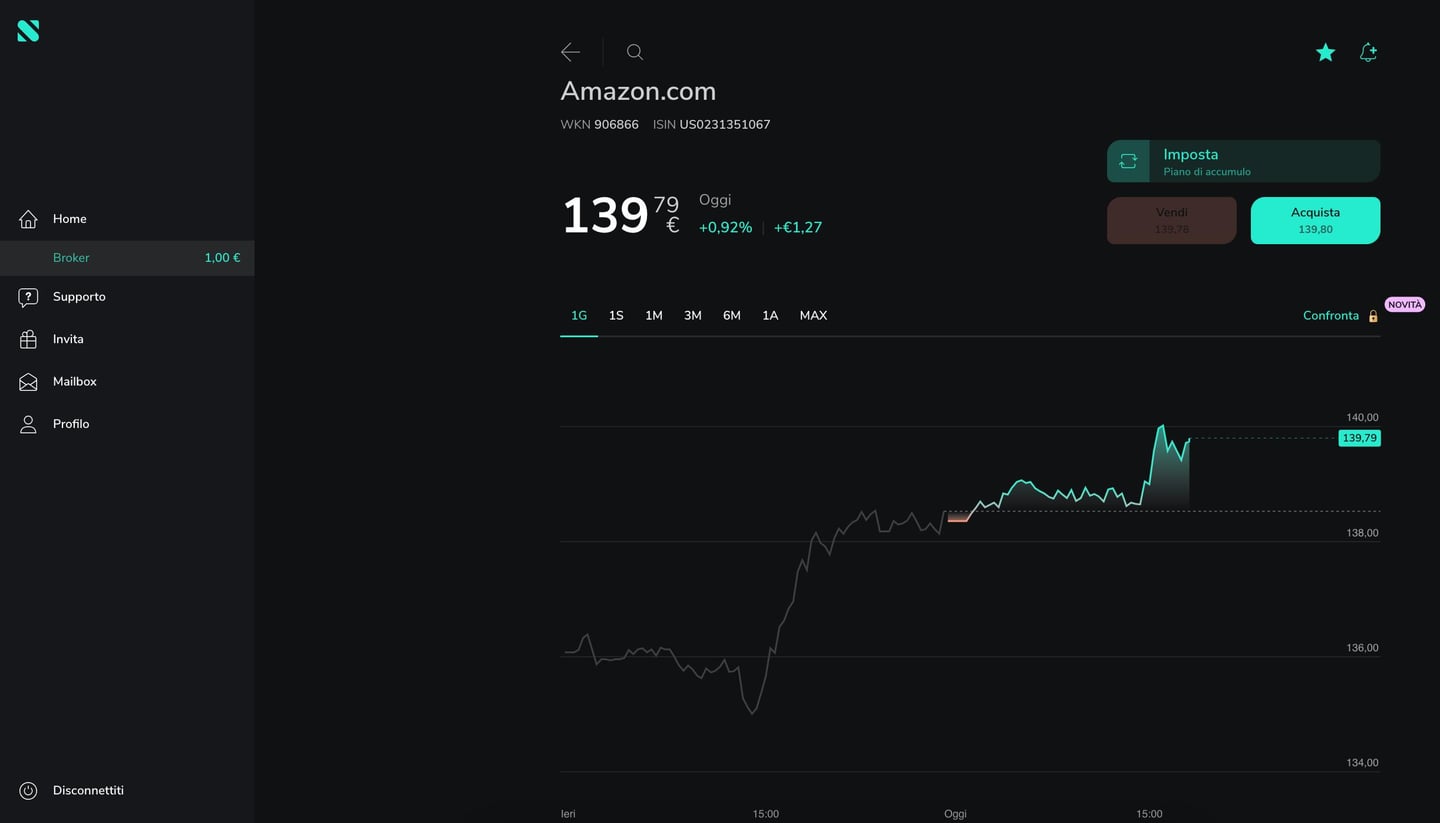This screenshot has height=823, width=1440.
Task: Switch to the 1A chart period
Action: [x=770, y=315]
